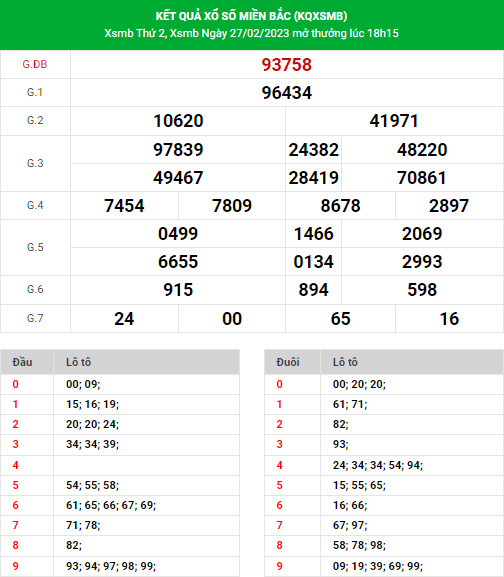Click G.5 number 0499
The width and height of the screenshot is (504, 577).
click(178, 234)
